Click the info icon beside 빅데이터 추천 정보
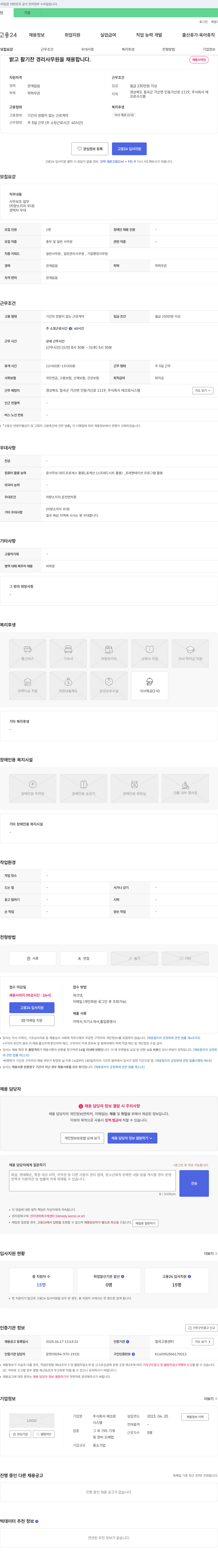 click(x=37, y=1521)
